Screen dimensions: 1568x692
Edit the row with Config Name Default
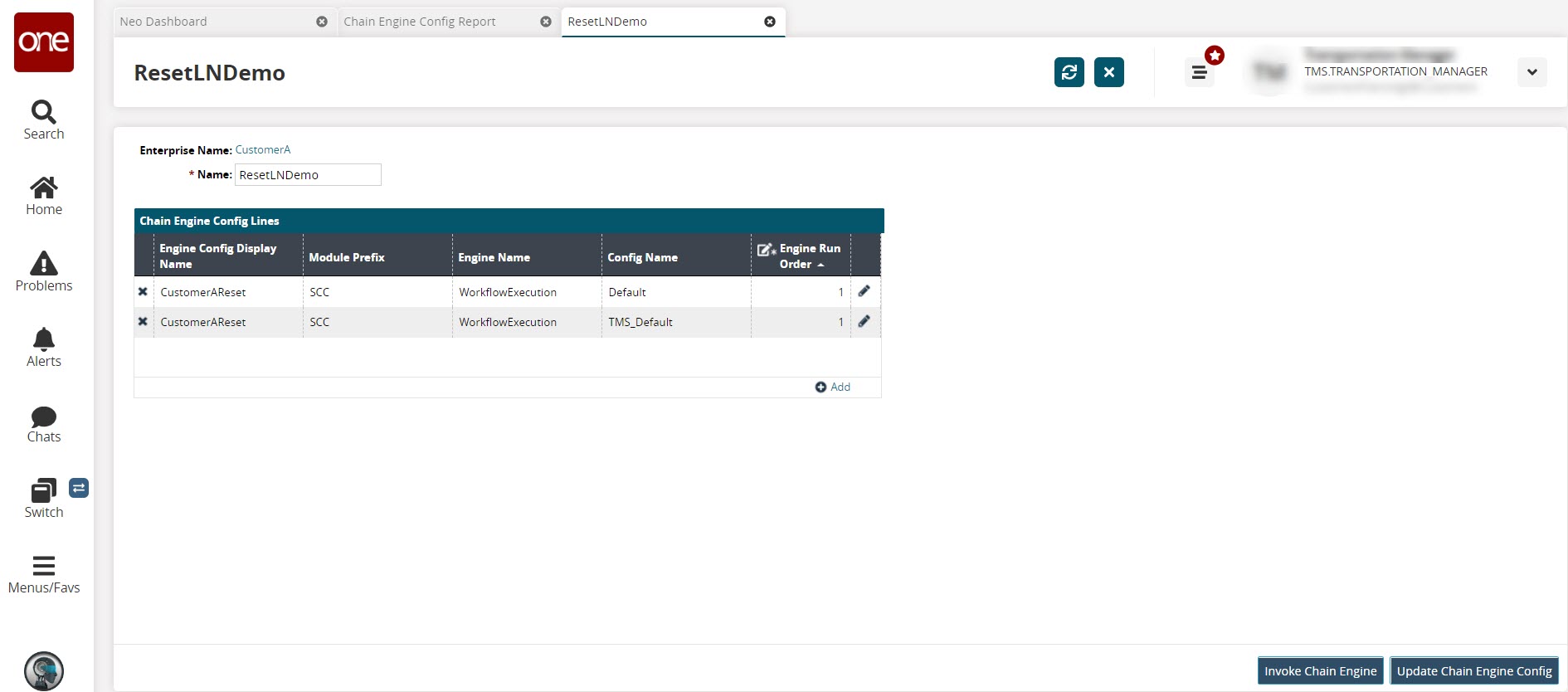(864, 291)
